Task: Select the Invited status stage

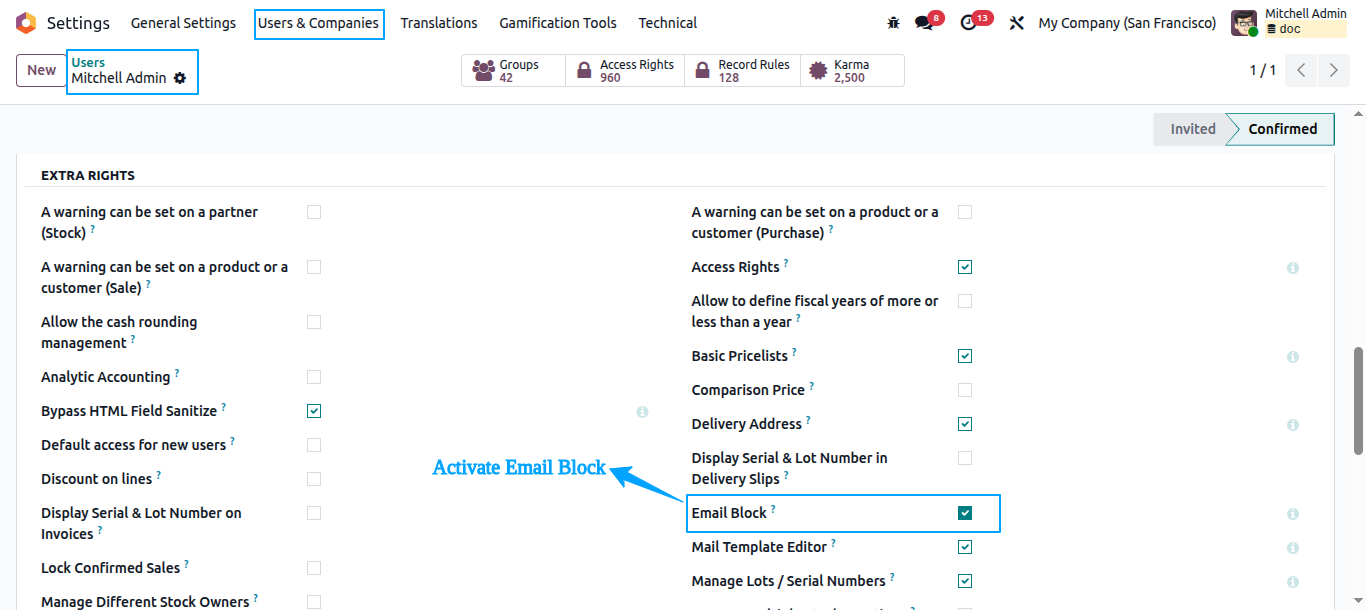Action: point(1190,129)
